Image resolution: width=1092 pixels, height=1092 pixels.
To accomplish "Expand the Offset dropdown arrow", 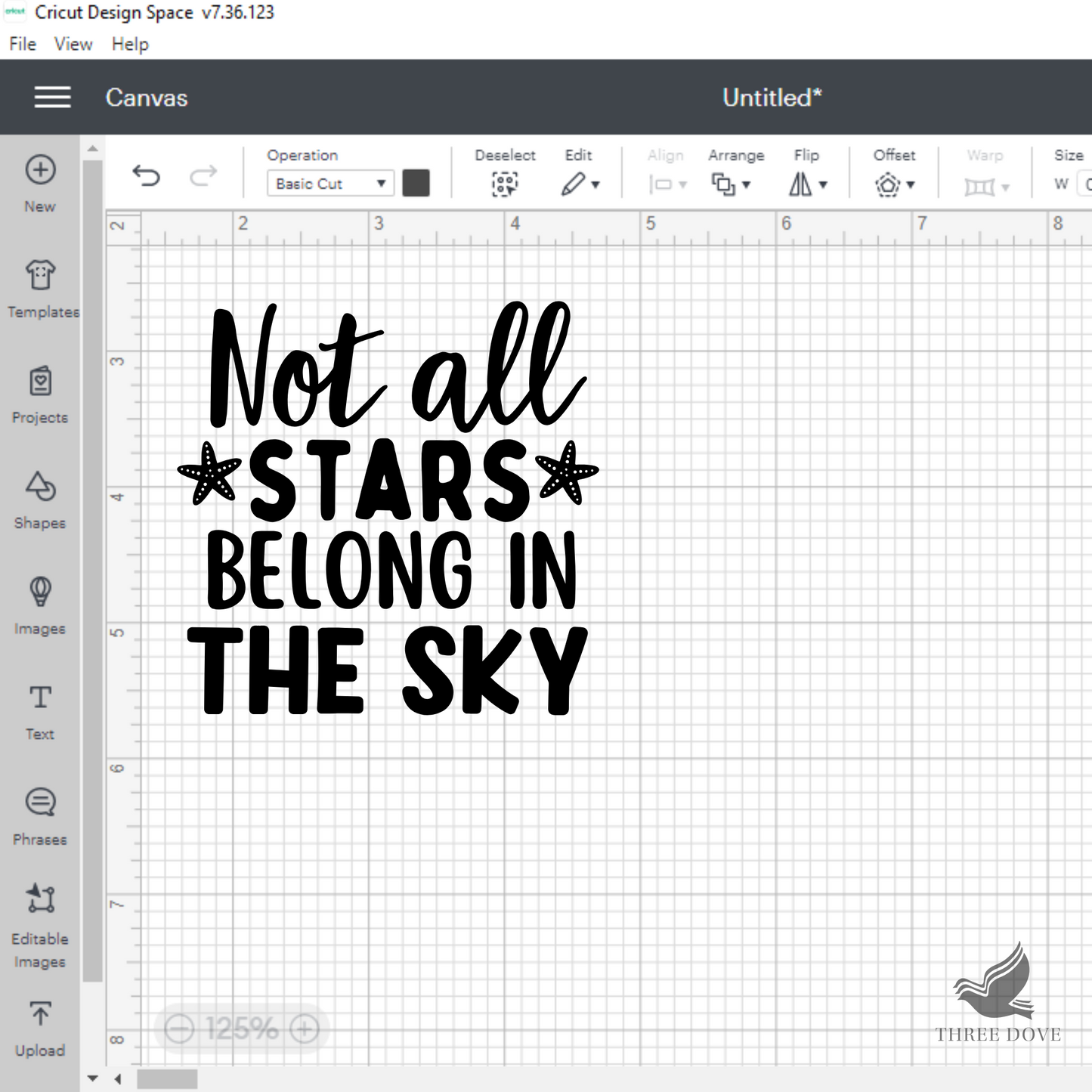I will click(911, 184).
